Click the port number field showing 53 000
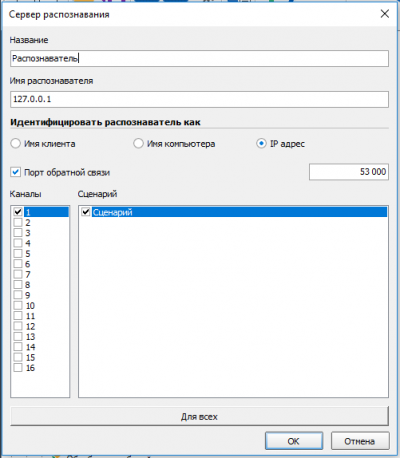 point(349,172)
